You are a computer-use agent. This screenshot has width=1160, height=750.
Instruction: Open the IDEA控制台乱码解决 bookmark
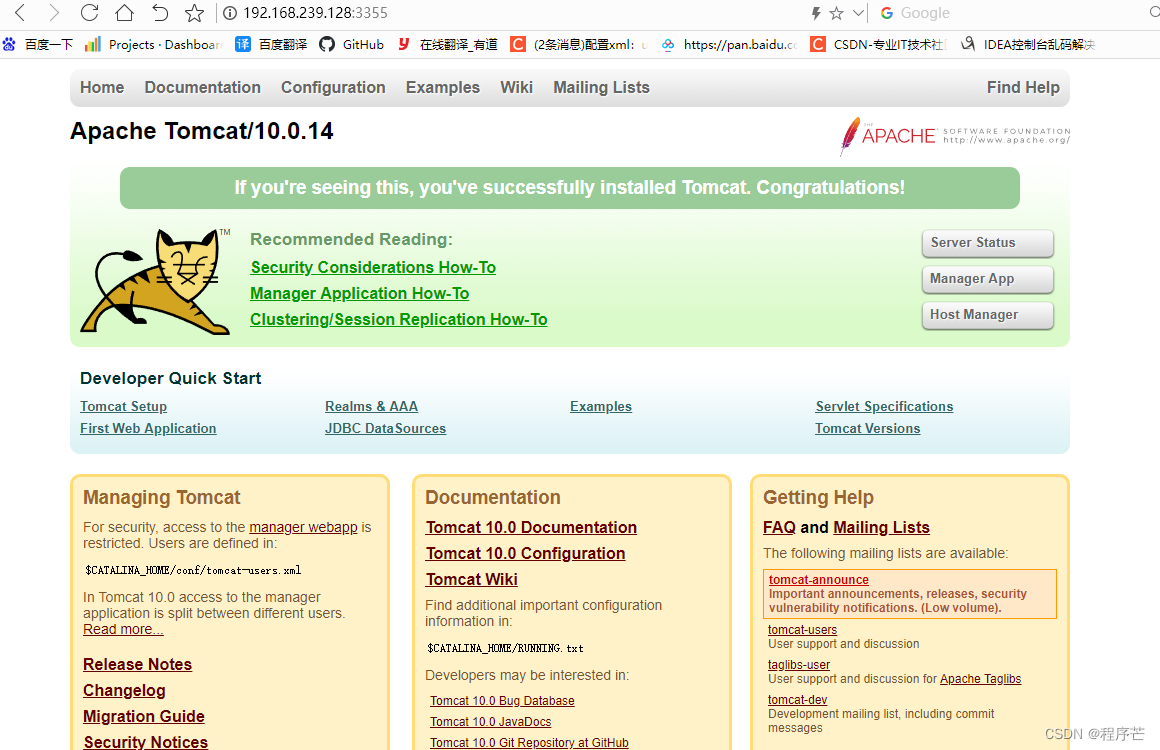coord(1028,44)
